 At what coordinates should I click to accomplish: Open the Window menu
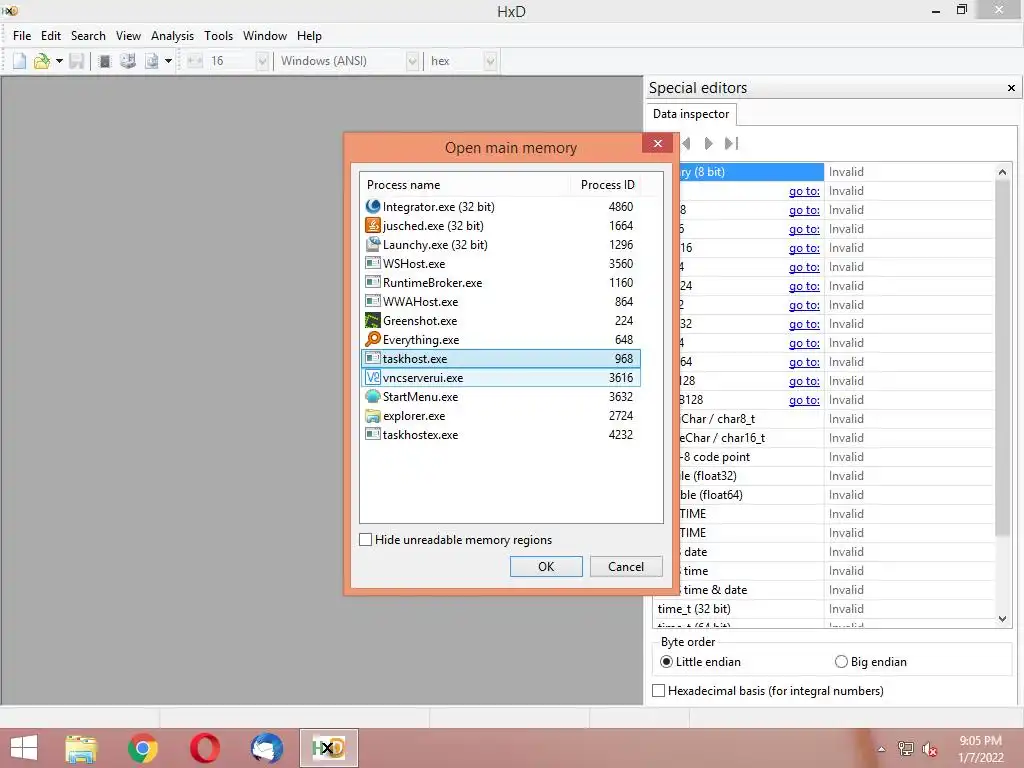(x=264, y=36)
